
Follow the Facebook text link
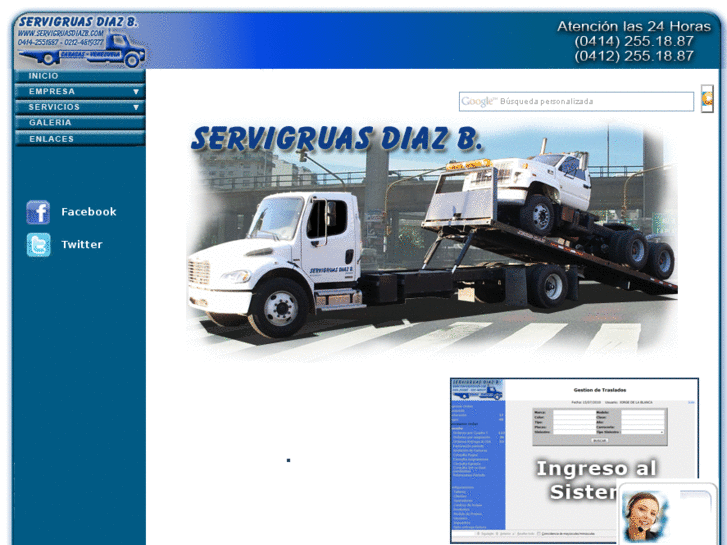[89, 212]
